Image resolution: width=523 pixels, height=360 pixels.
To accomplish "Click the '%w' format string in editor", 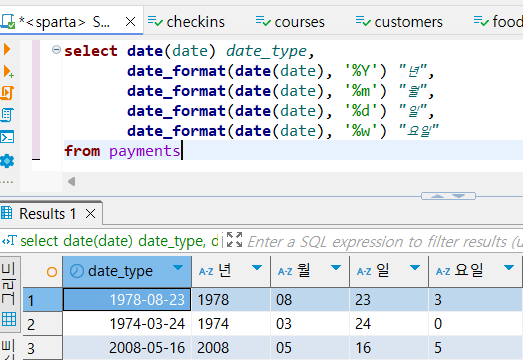I will [x=361, y=131].
